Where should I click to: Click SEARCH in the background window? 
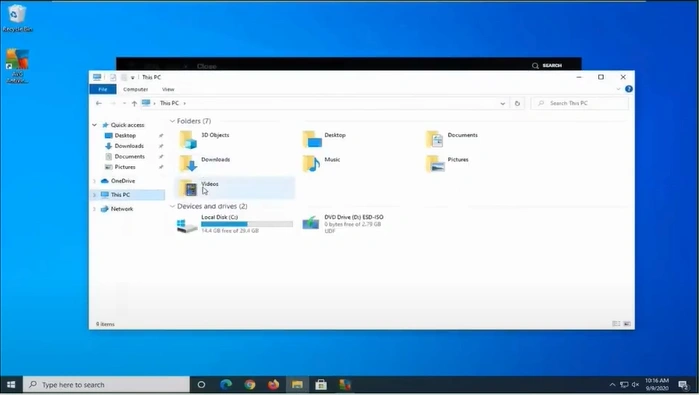[547, 66]
